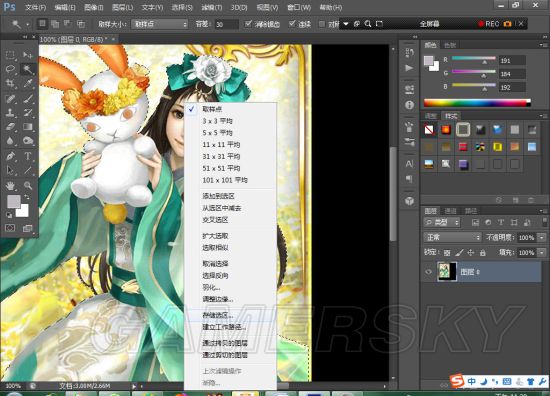Viewport: 550px width, 396px height.
Task: Open the status bar document info arrow
Action: coord(133,386)
